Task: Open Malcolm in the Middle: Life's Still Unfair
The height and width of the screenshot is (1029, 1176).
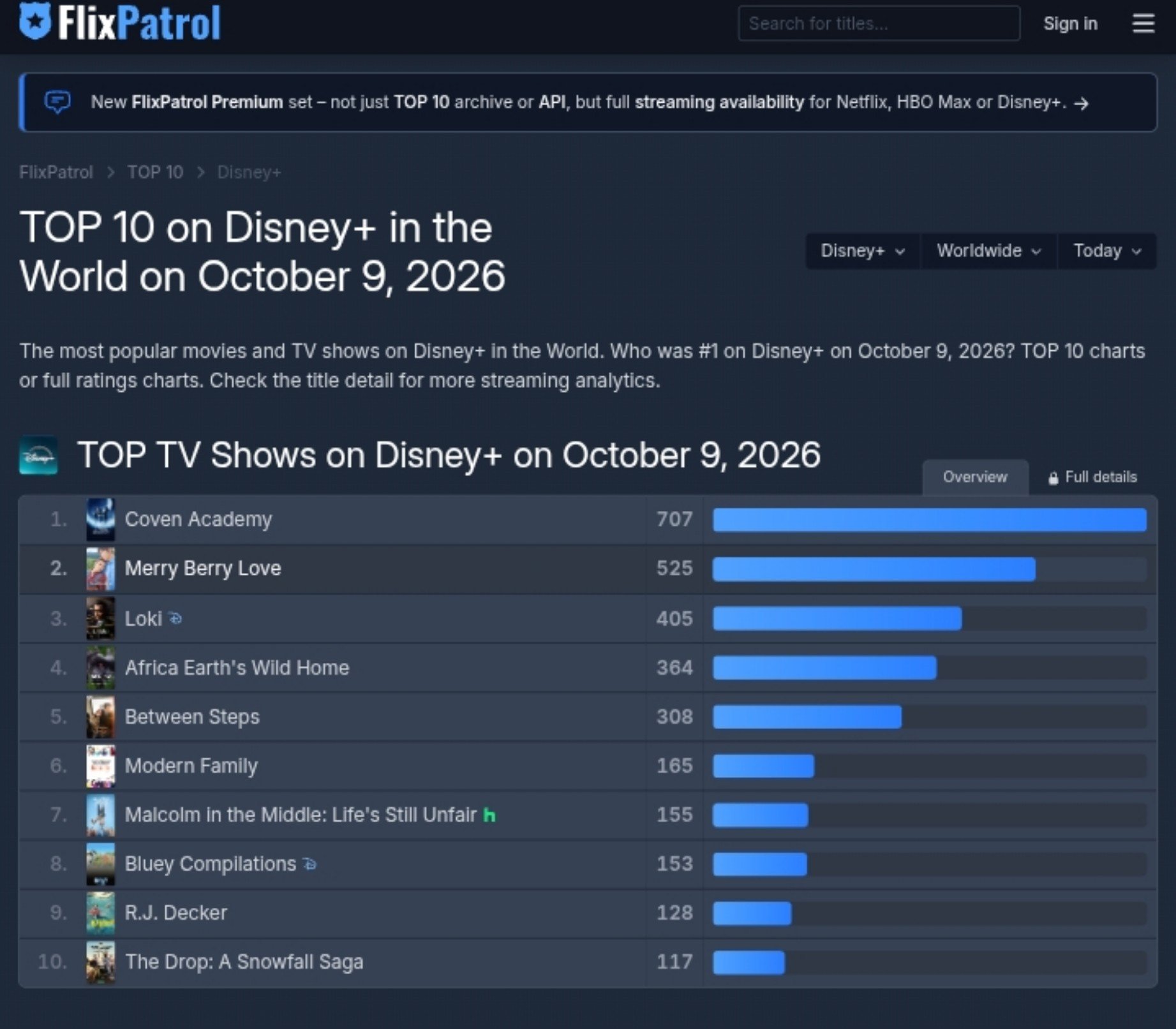Action: tap(301, 815)
